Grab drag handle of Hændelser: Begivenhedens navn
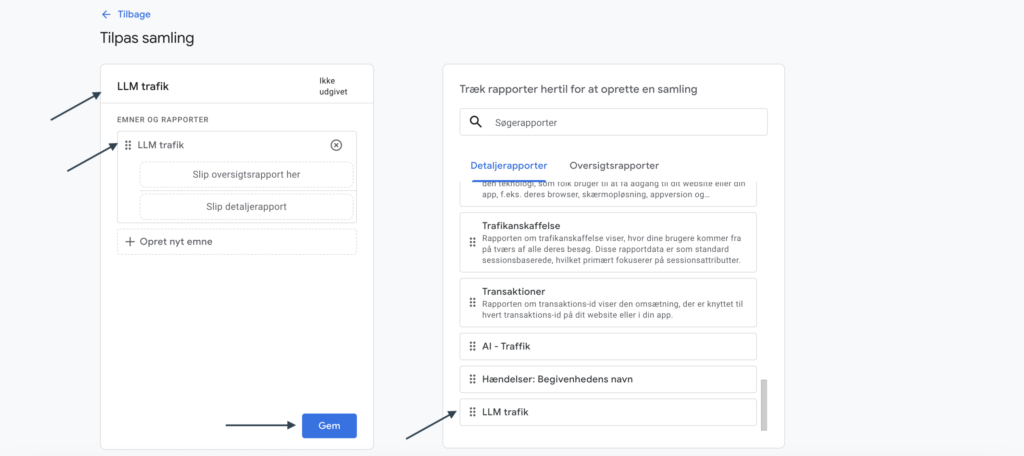This screenshot has height=456, width=1024. (x=472, y=379)
